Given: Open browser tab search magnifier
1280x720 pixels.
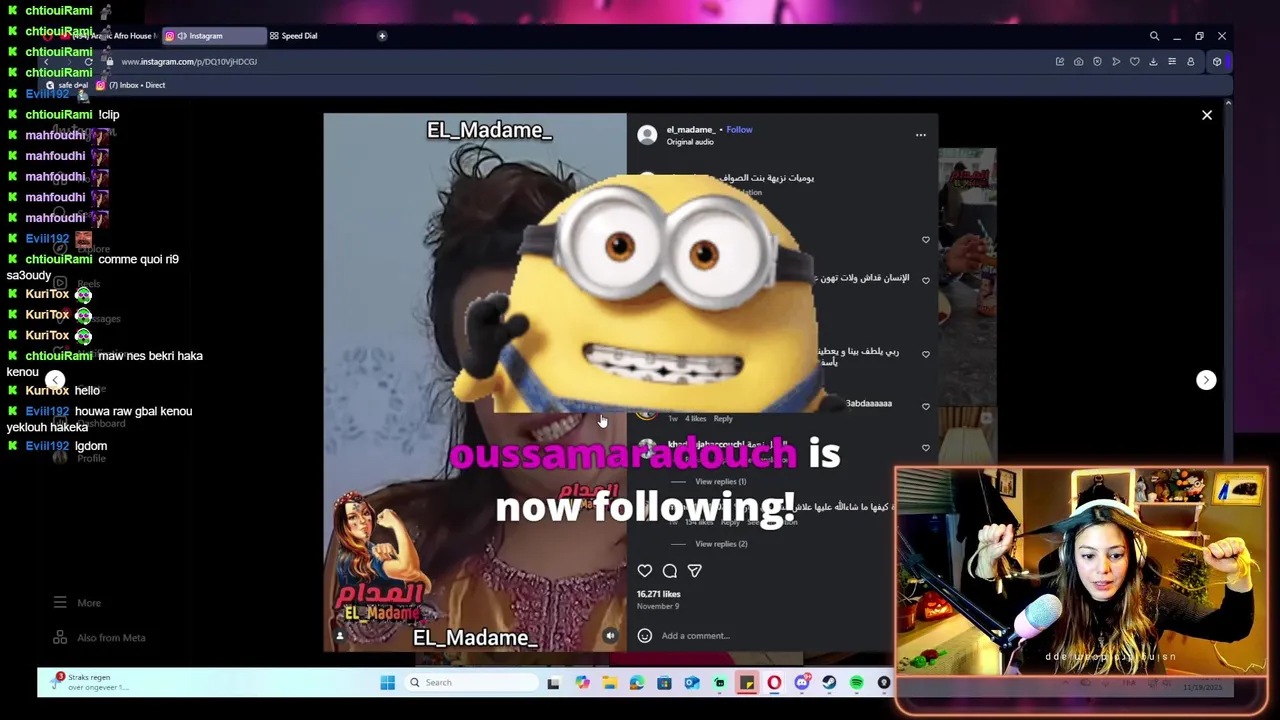Looking at the screenshot, I should tap(1154, 36).
